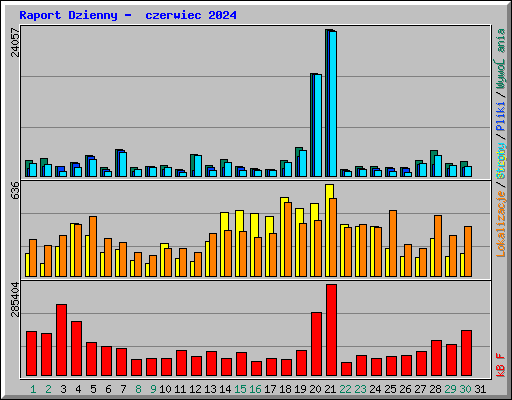This screenshot has width=512, height=400.
Task: Select the orange 'Lokalizacje' legend label
Action: pyautogui.click(x=501, y=224)
